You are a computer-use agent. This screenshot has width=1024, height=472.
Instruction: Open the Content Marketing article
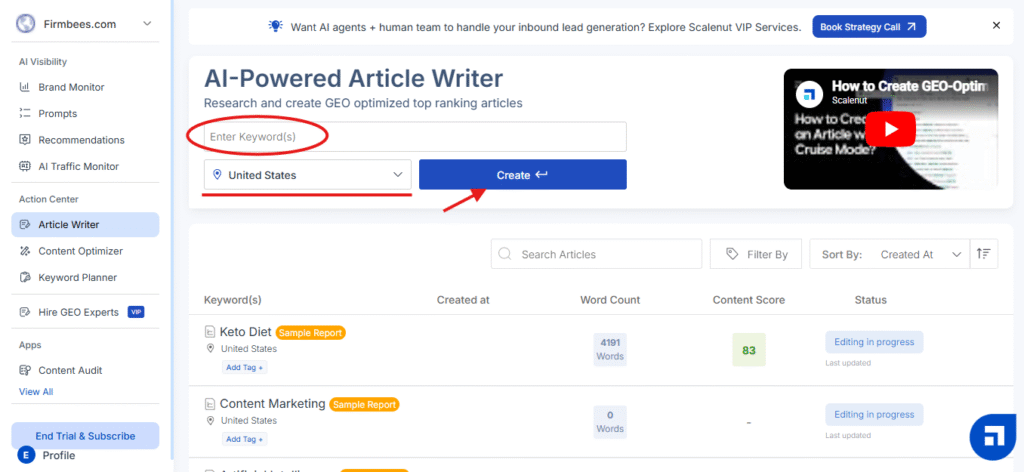(272, 403)
